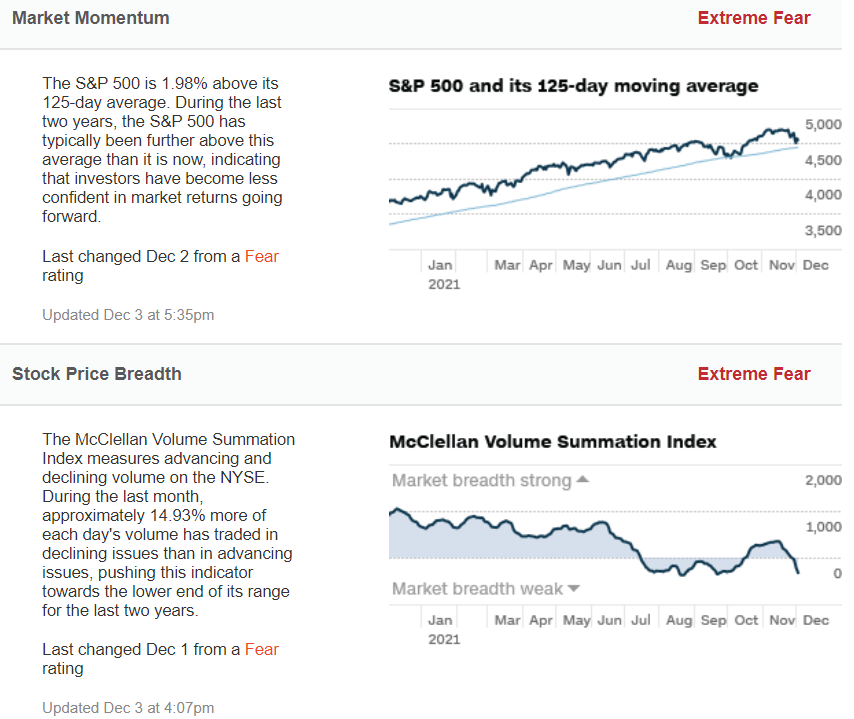This screenshot has height=719, width=854.
Task: Click the Market breadth weak label
Action: 477,589
